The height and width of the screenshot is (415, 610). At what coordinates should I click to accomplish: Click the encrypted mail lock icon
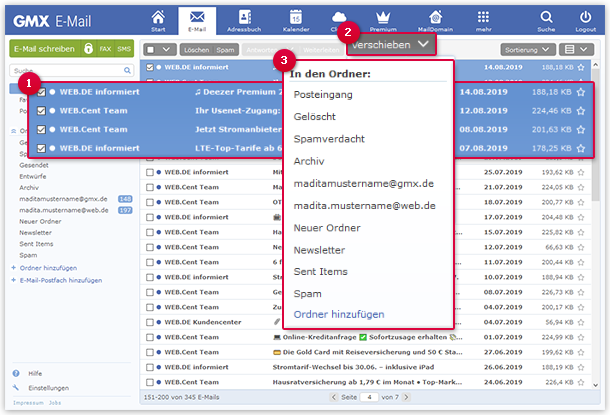point(89,49)
